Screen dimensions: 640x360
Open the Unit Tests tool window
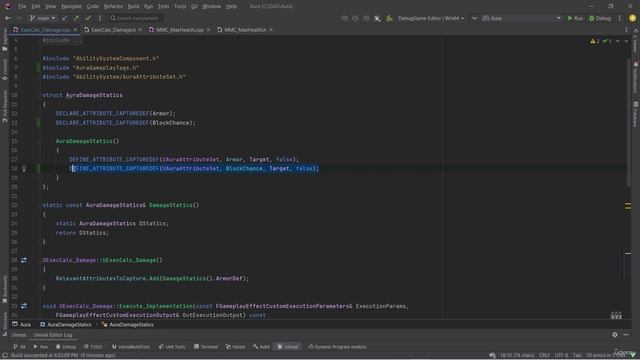pos(172,347)
